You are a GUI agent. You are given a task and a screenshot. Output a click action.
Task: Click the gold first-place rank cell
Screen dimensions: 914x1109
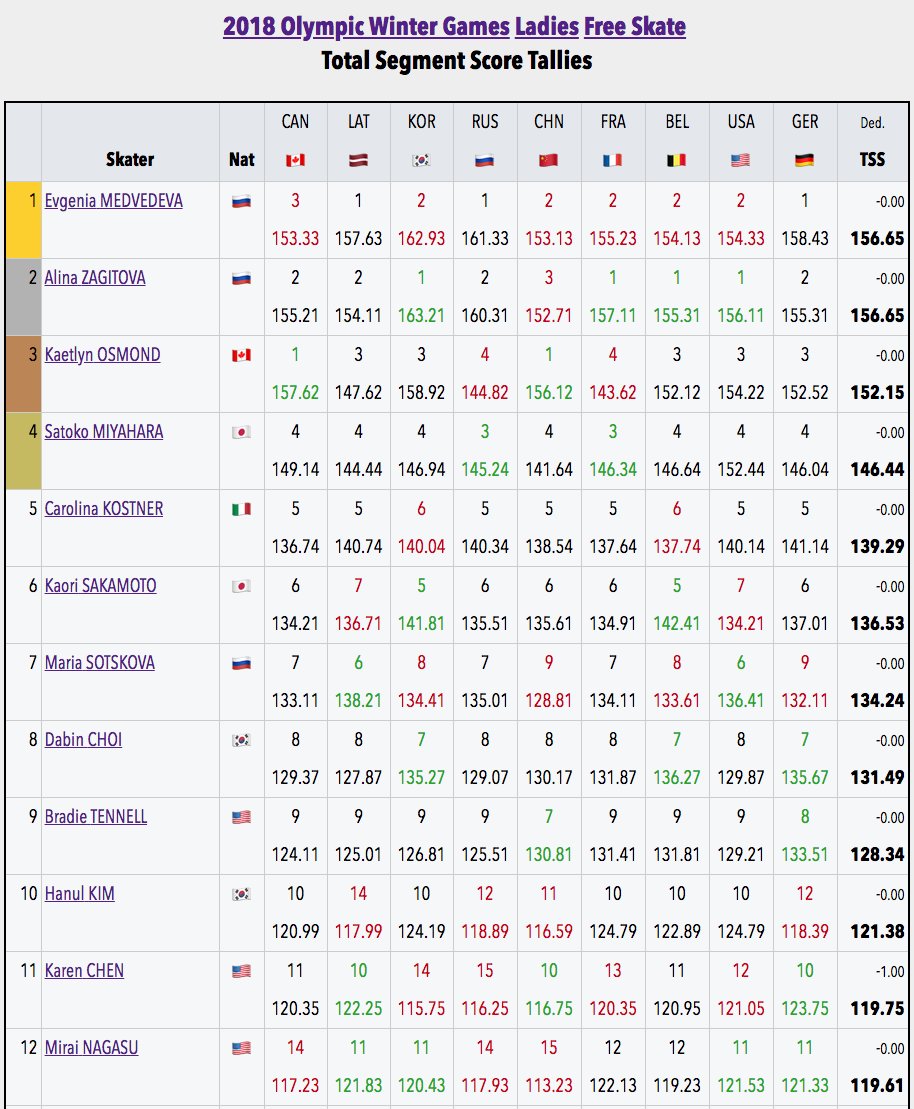tap(23, 220)
